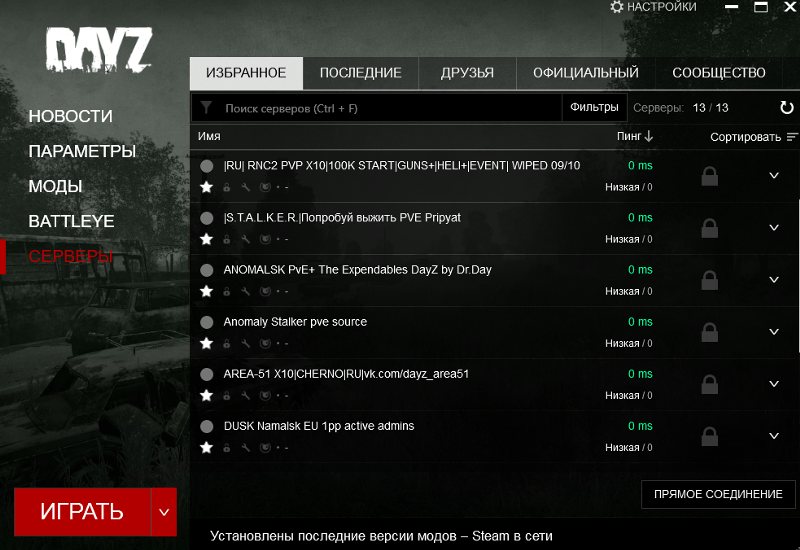
Task: Click the refresh server list icon
Action: pyautogui.click(x=786, y=108)
